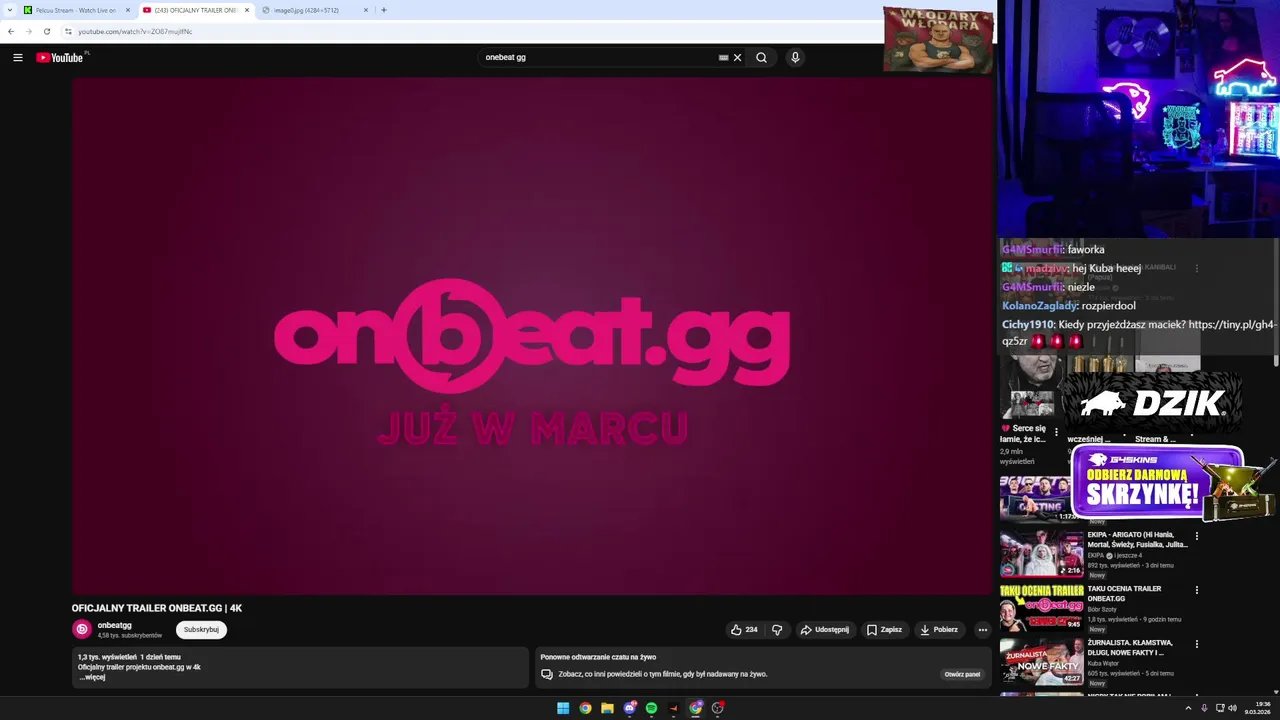Click the DZIK logo overlay

[1152, 403]
